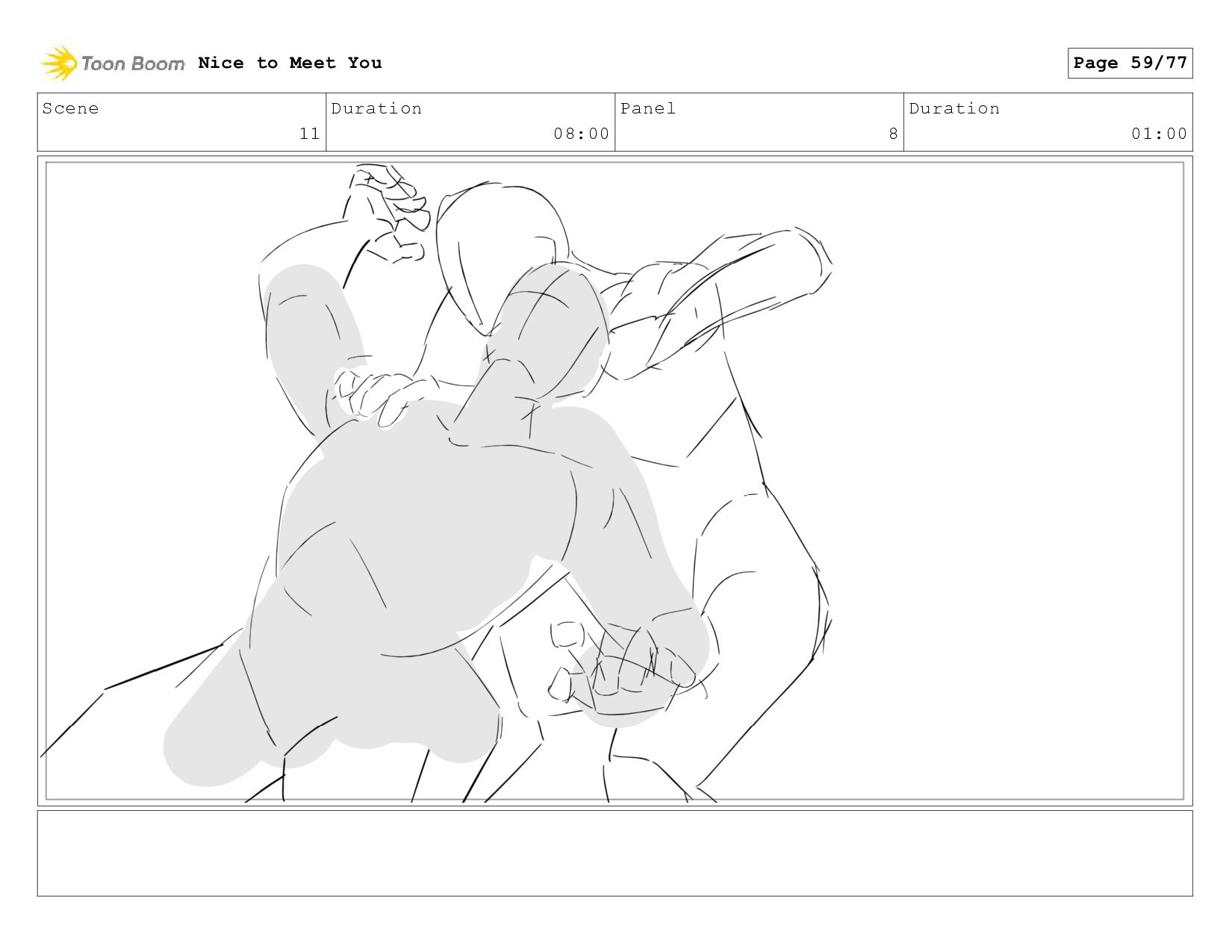
Task: Click the panel duration value '01:00'
Action: coord(1159,134)
